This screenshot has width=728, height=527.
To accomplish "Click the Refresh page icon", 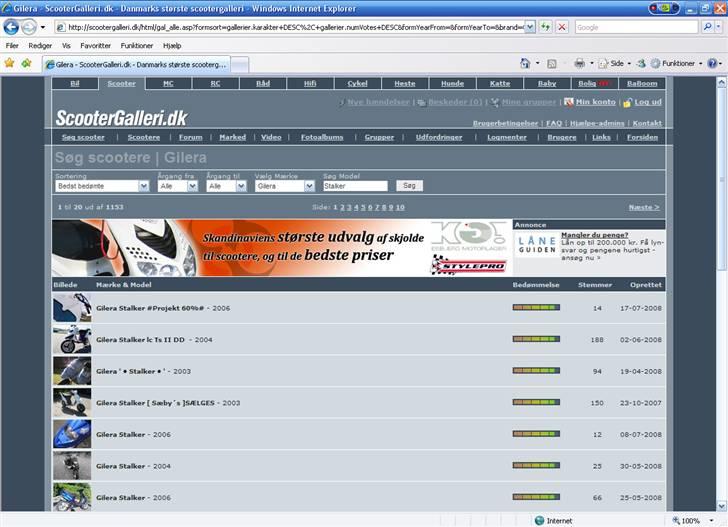I will pos(546,27).
